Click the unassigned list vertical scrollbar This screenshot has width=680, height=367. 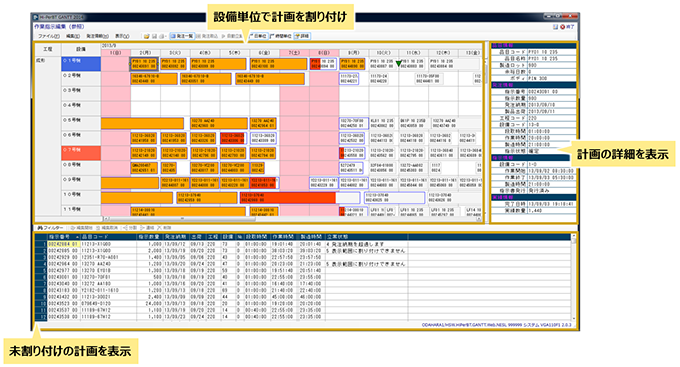pyautogui.click(x=574, y=279)
